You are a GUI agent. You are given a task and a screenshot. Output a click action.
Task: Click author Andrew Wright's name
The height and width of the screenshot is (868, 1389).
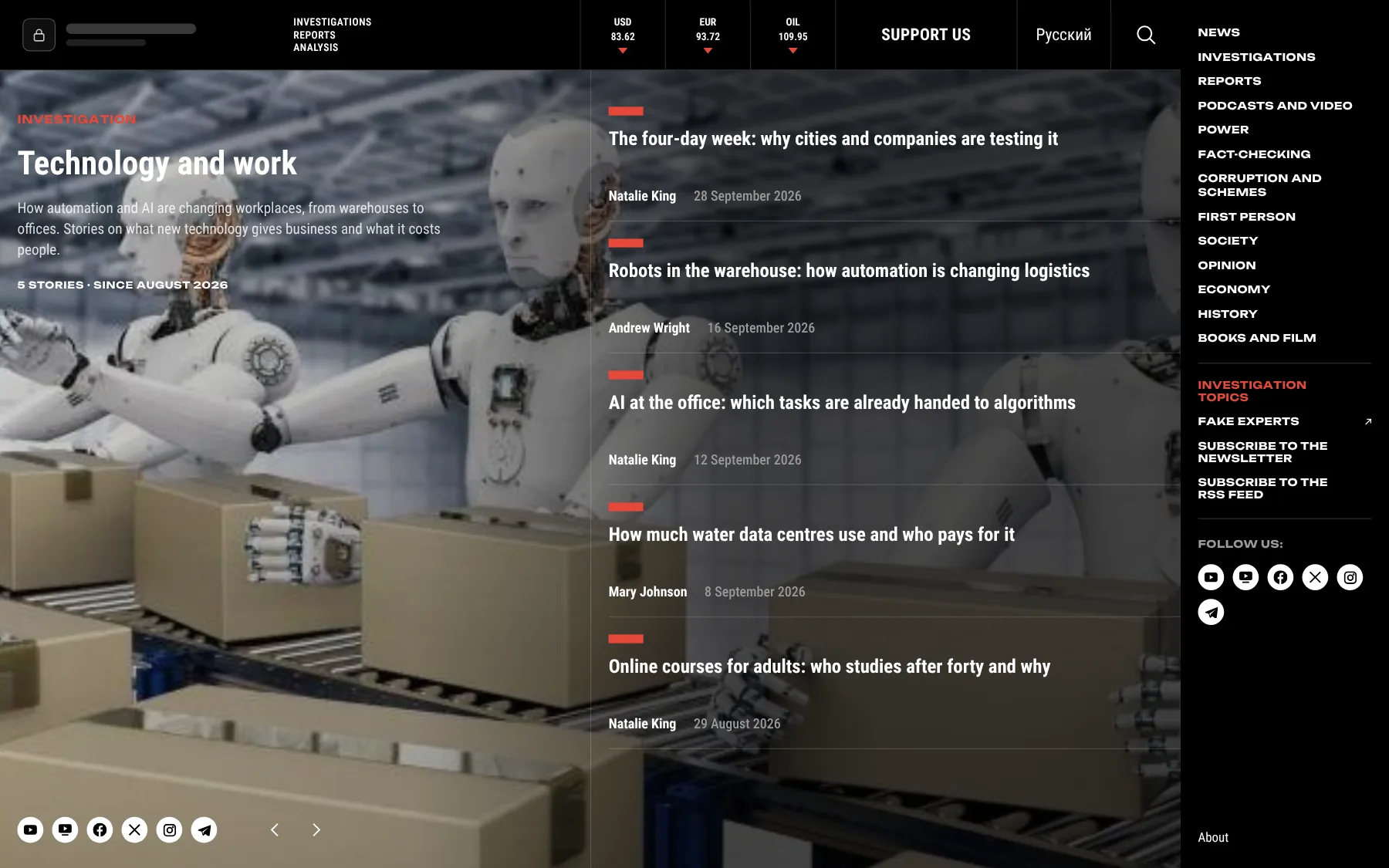pyautogui.click(x=649, y=328)
